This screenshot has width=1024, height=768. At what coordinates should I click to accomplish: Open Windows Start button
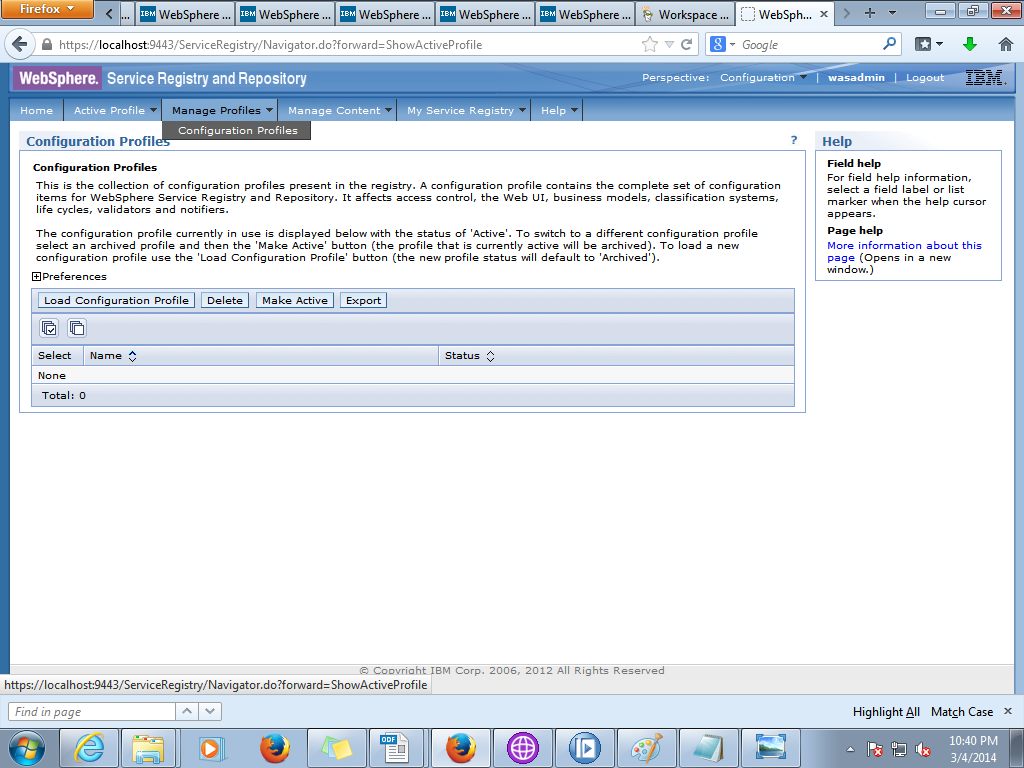26,748
